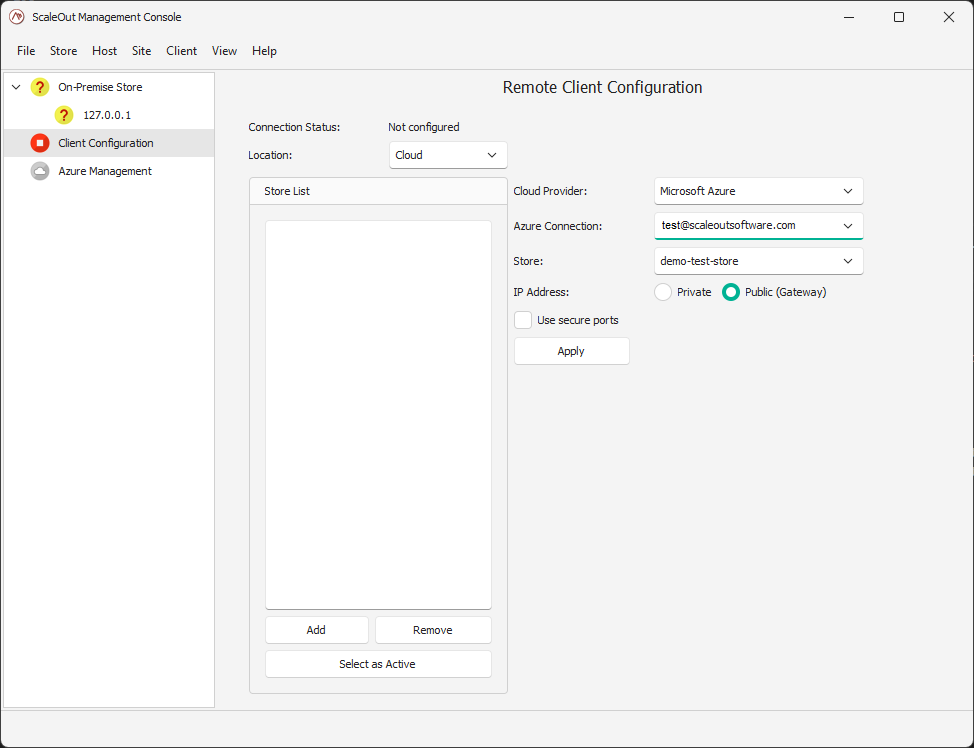Select Client Configuration in the sidebar

click(109, 143)
